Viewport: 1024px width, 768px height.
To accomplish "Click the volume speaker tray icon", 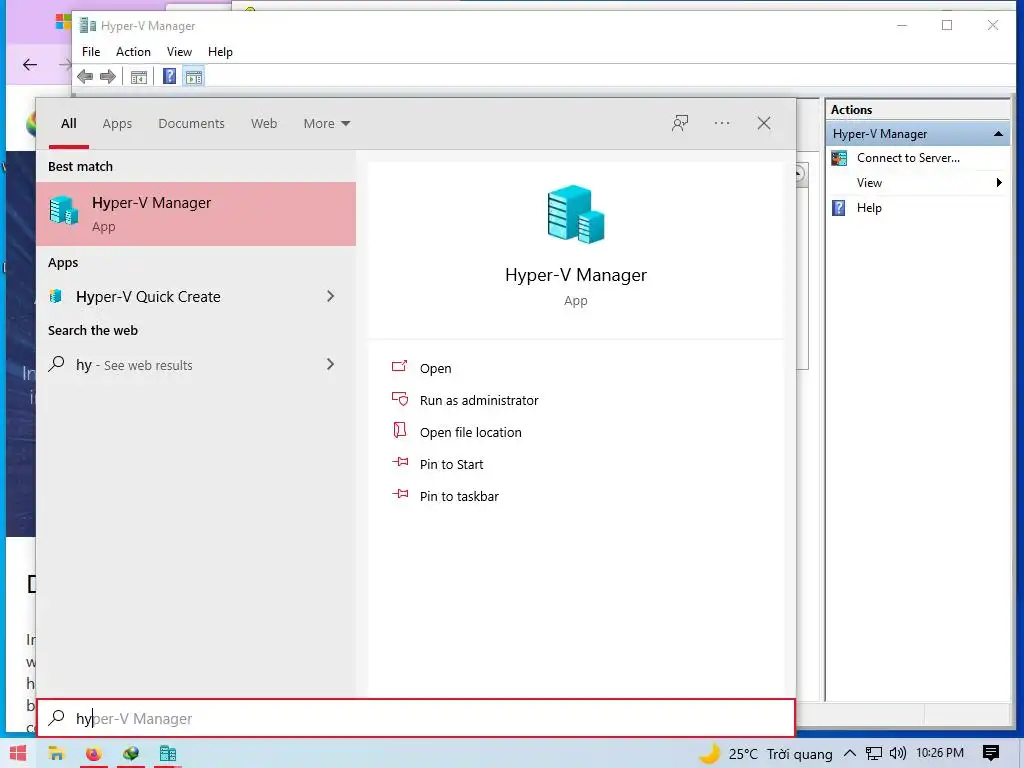I will tap(897, 754).
